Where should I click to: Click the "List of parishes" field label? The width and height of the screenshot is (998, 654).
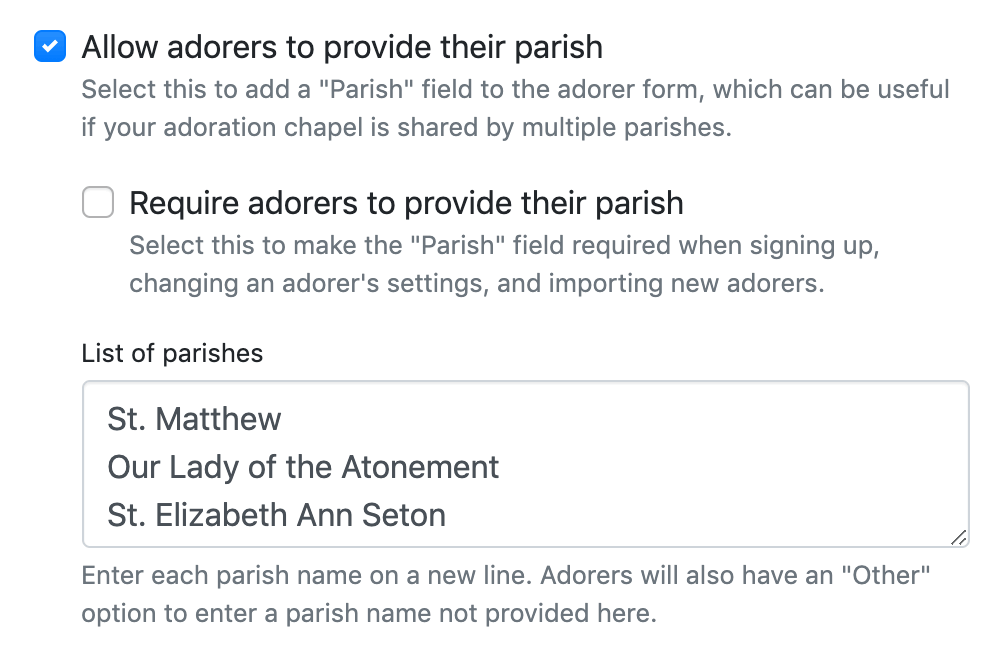click(172, 353)
